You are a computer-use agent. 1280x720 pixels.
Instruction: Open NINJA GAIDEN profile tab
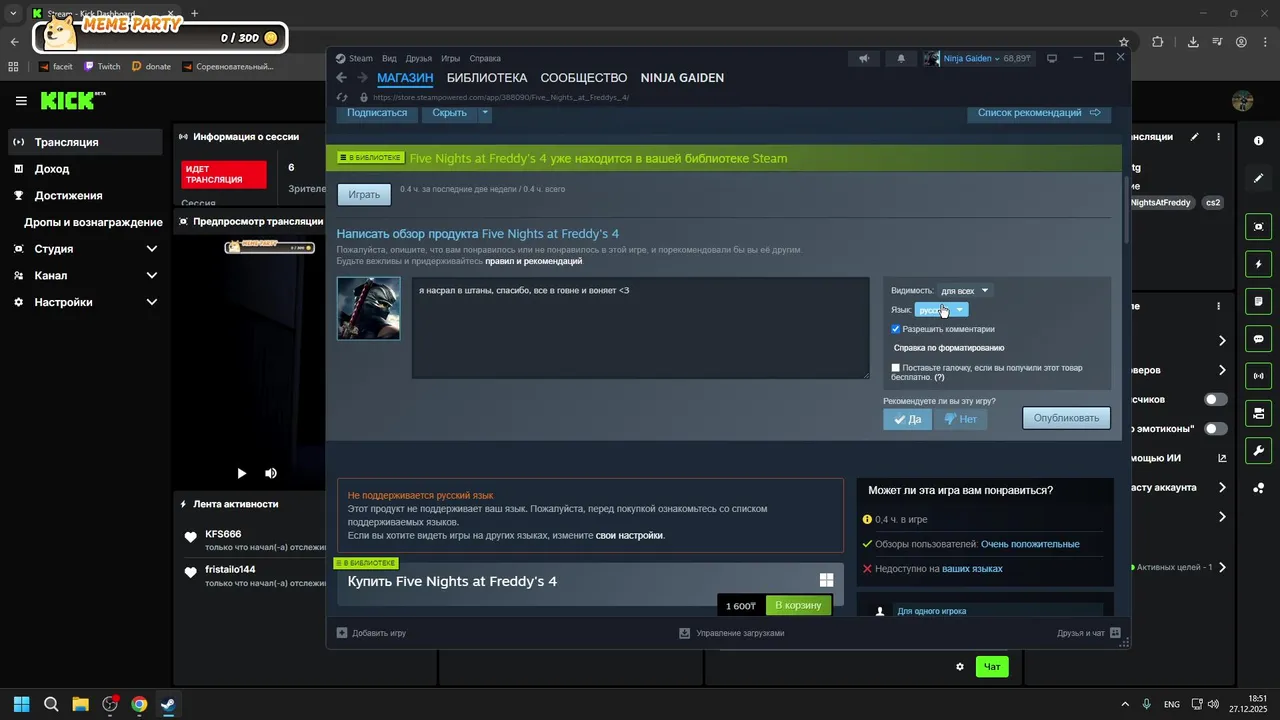pyautogui.click(x=682, y=78)
